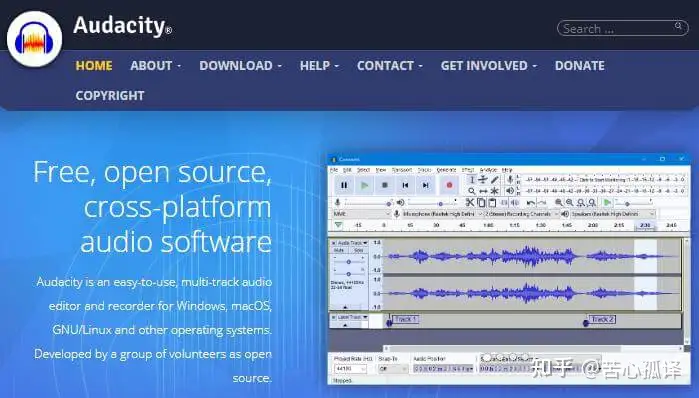The height and width of the screenshot is (398, 699).
Task: Expand the DOWNLOAD navigation menu
Action: click(x=240, y=66)
